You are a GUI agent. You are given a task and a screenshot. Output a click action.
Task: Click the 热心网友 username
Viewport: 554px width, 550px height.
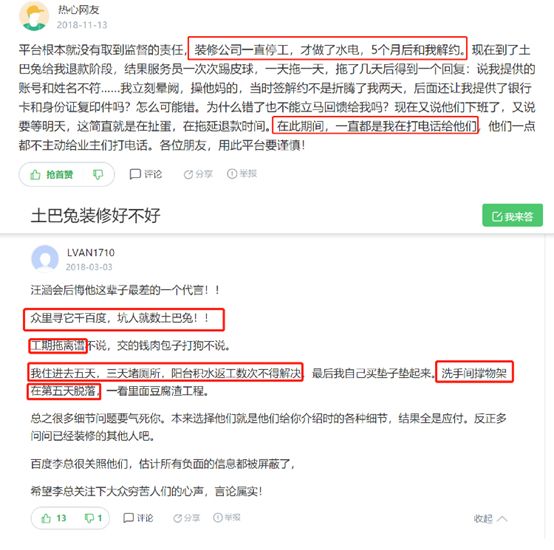pos(78,10)
